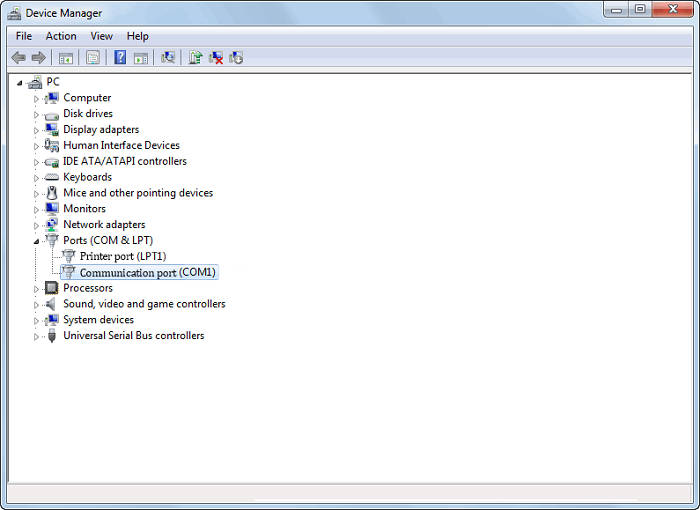Screen dimensions: 700x510
Task: Click the blue Help question mark icon
Action: coord(120,58)
